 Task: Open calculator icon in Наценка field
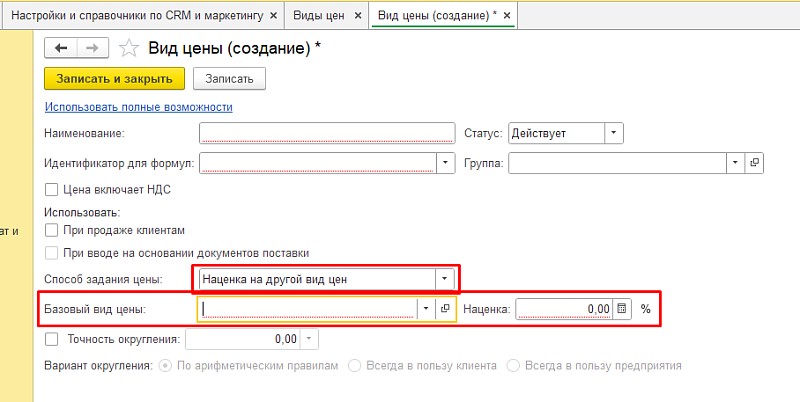pos(622,309)
